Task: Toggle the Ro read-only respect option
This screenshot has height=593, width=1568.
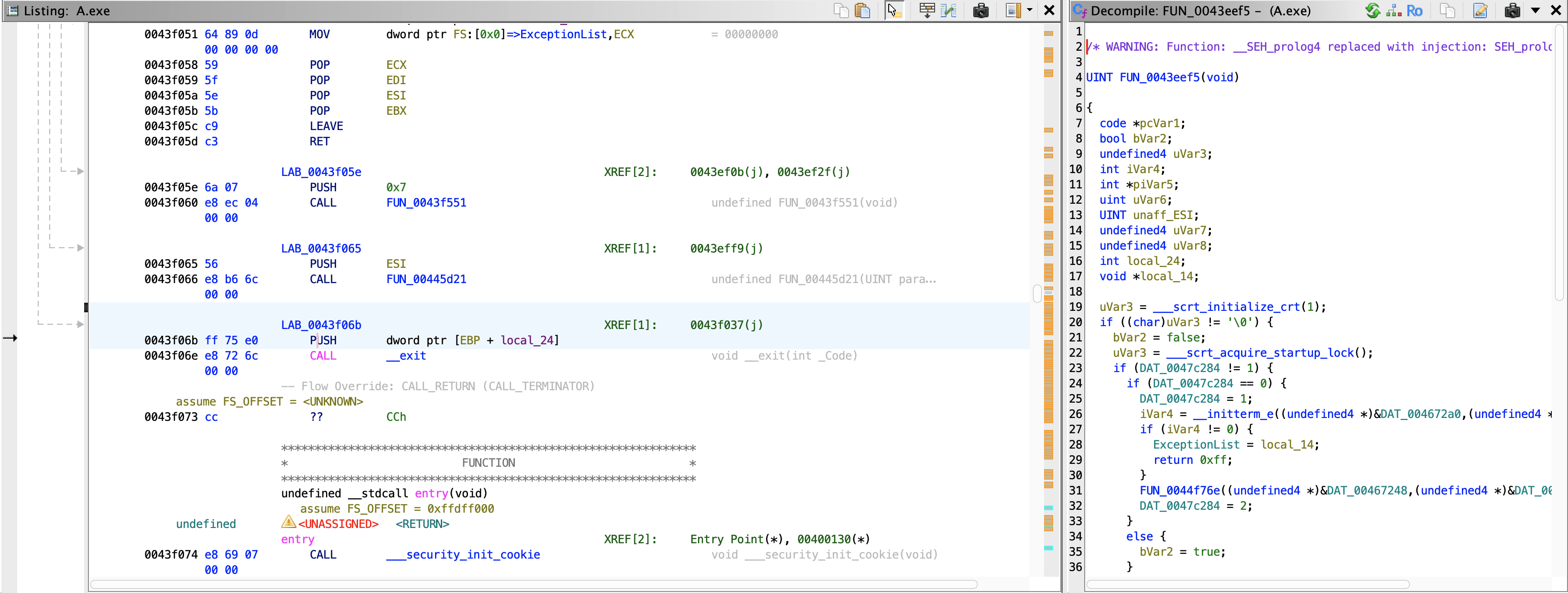Action: [x=1414, y=11]
